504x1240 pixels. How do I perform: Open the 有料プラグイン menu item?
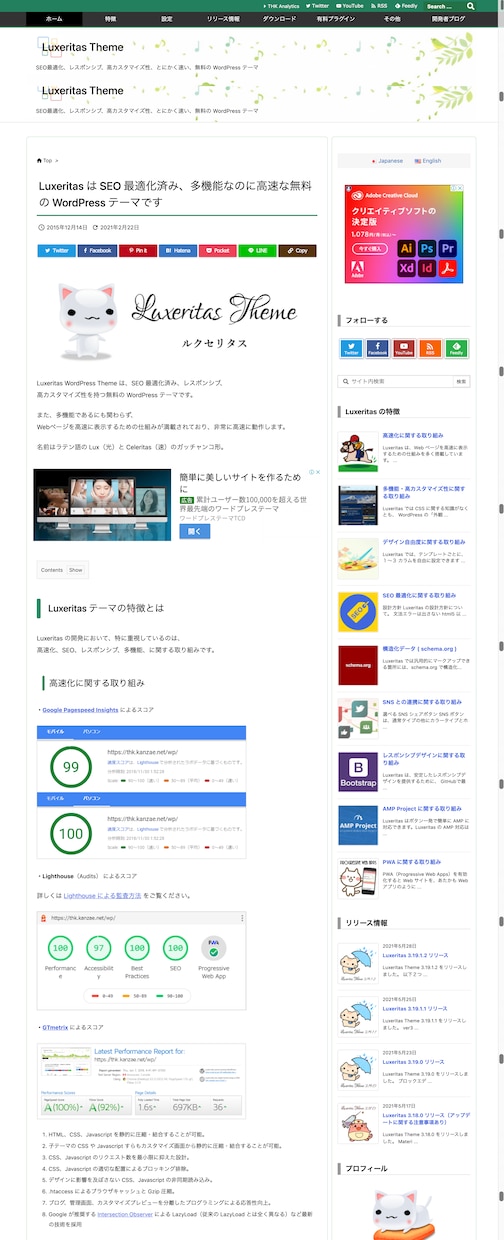click(335, 19)
